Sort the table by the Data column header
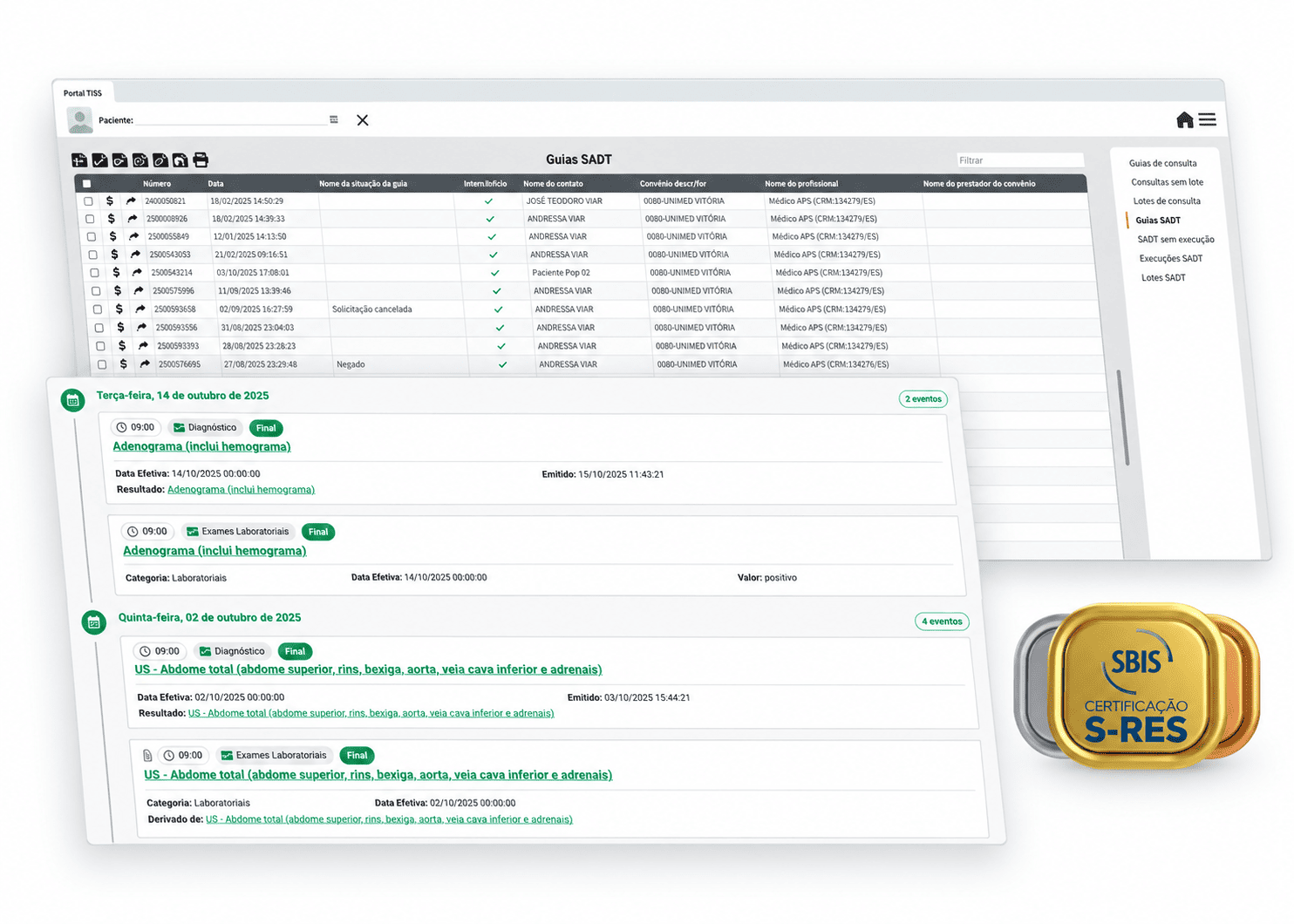Screen dimensions: 1294x924 [x=215, y=184]
